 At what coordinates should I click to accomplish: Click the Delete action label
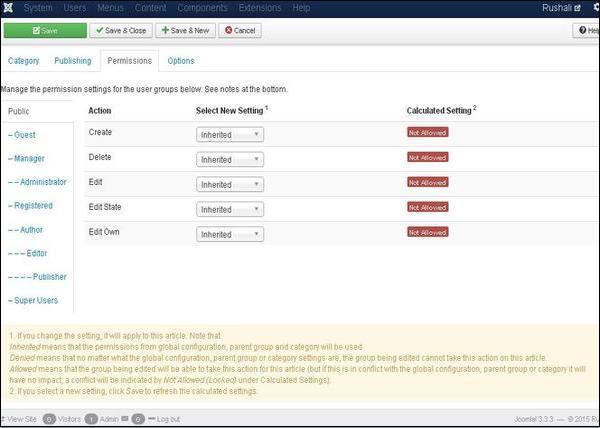(x=100, y=157)
